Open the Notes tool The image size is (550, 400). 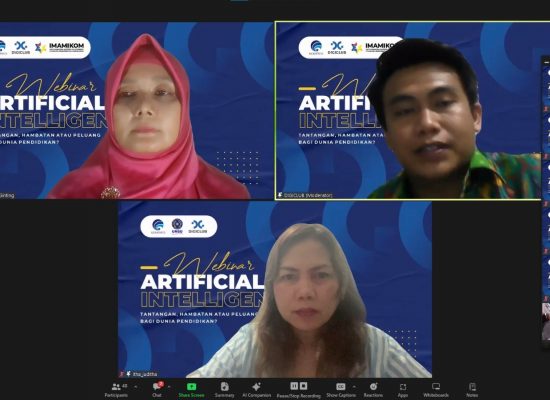pos(472,390)
